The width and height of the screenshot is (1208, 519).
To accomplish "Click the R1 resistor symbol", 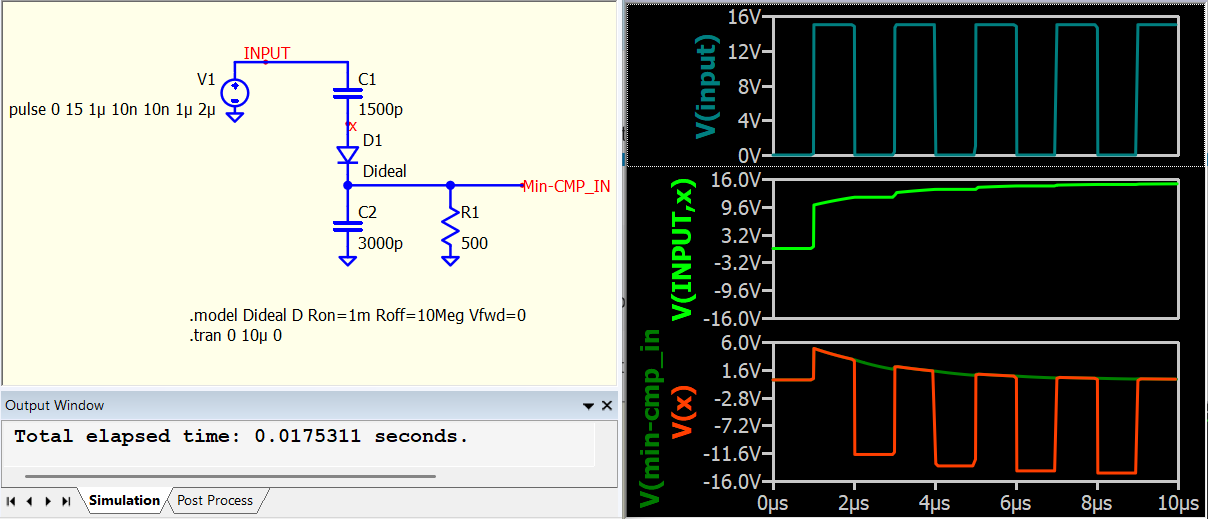I will tap(450, 228).
